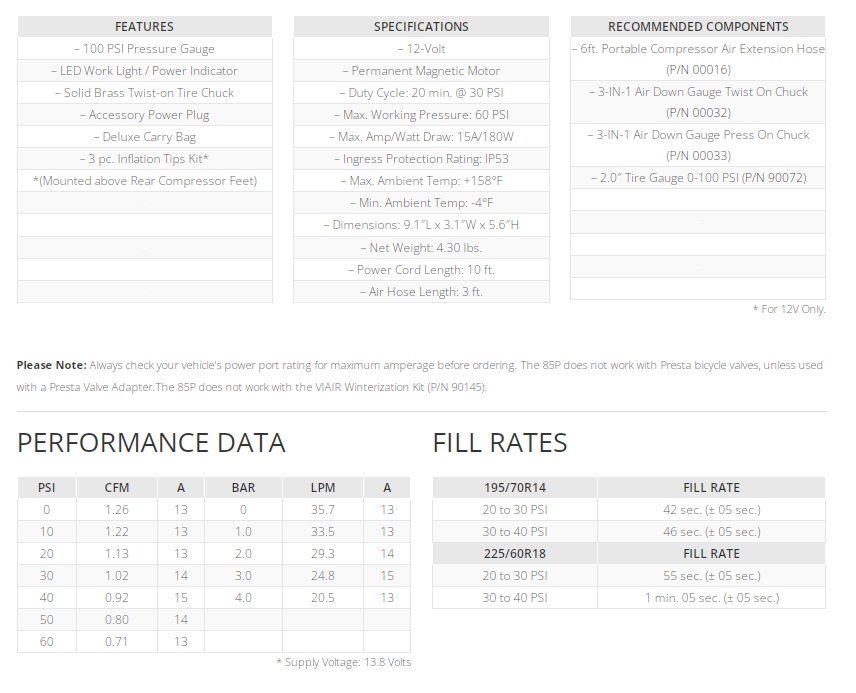The height and width of the screenshot is (693, 856).
Task: Click the RECOMMENDED COMPONENTS header
Action: click(698, 27)
